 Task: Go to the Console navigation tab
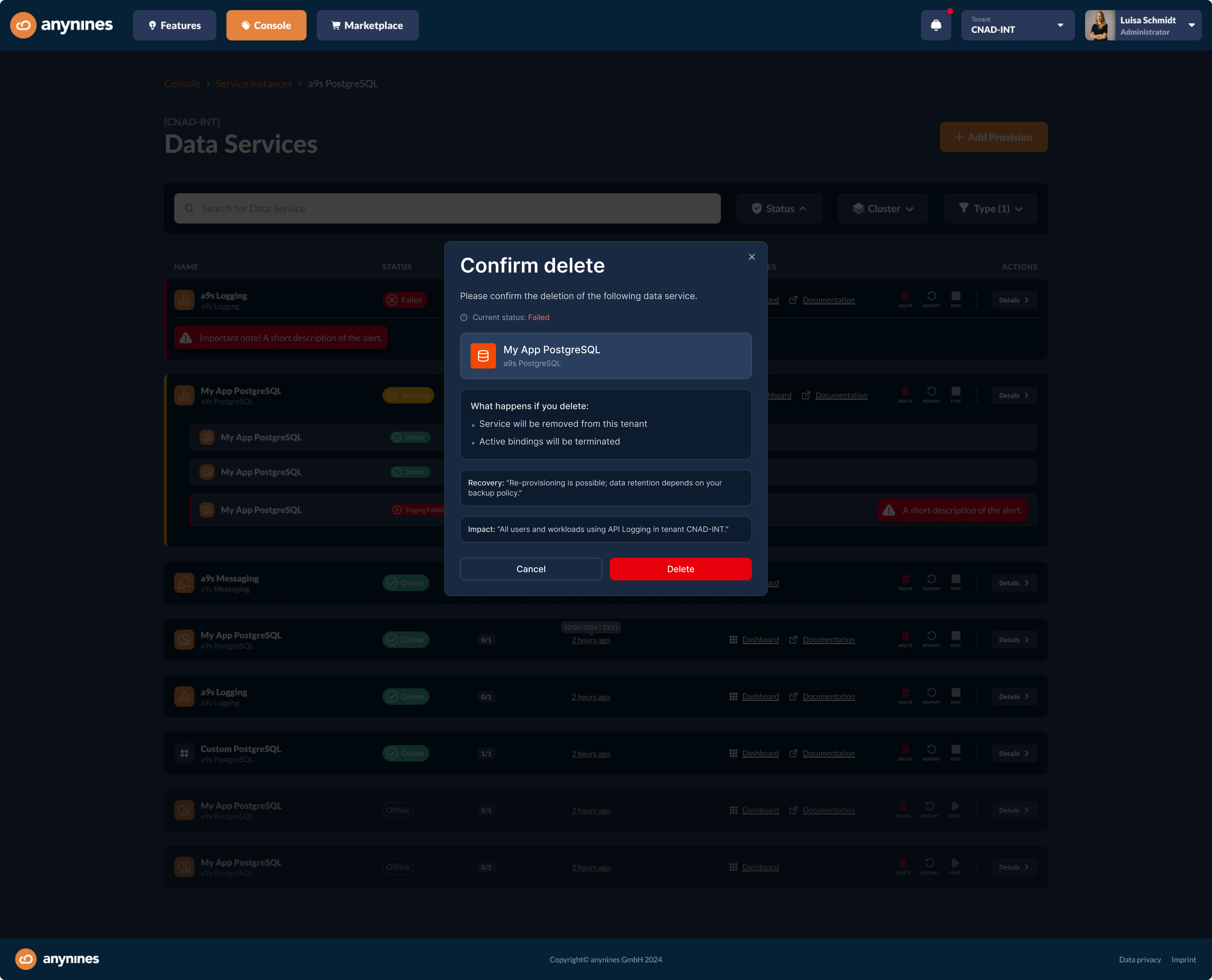266,25
